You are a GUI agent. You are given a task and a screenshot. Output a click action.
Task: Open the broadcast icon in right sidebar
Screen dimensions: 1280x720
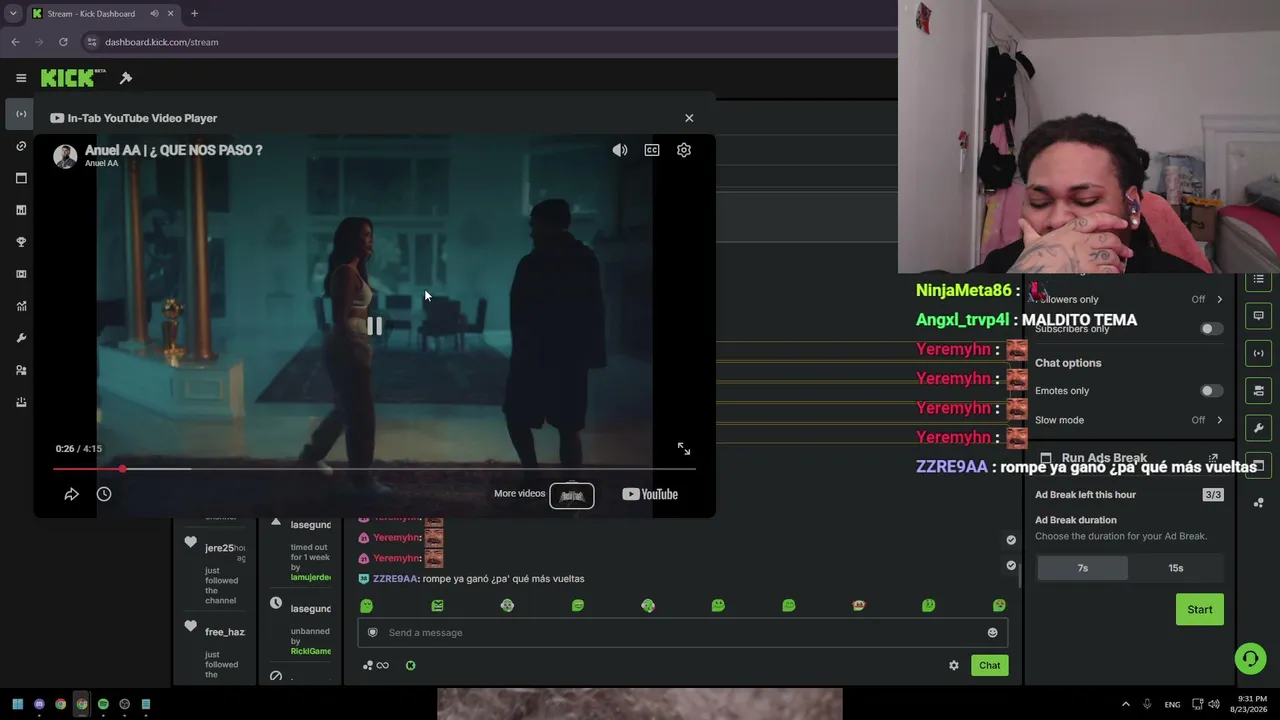coord(1259,353)
